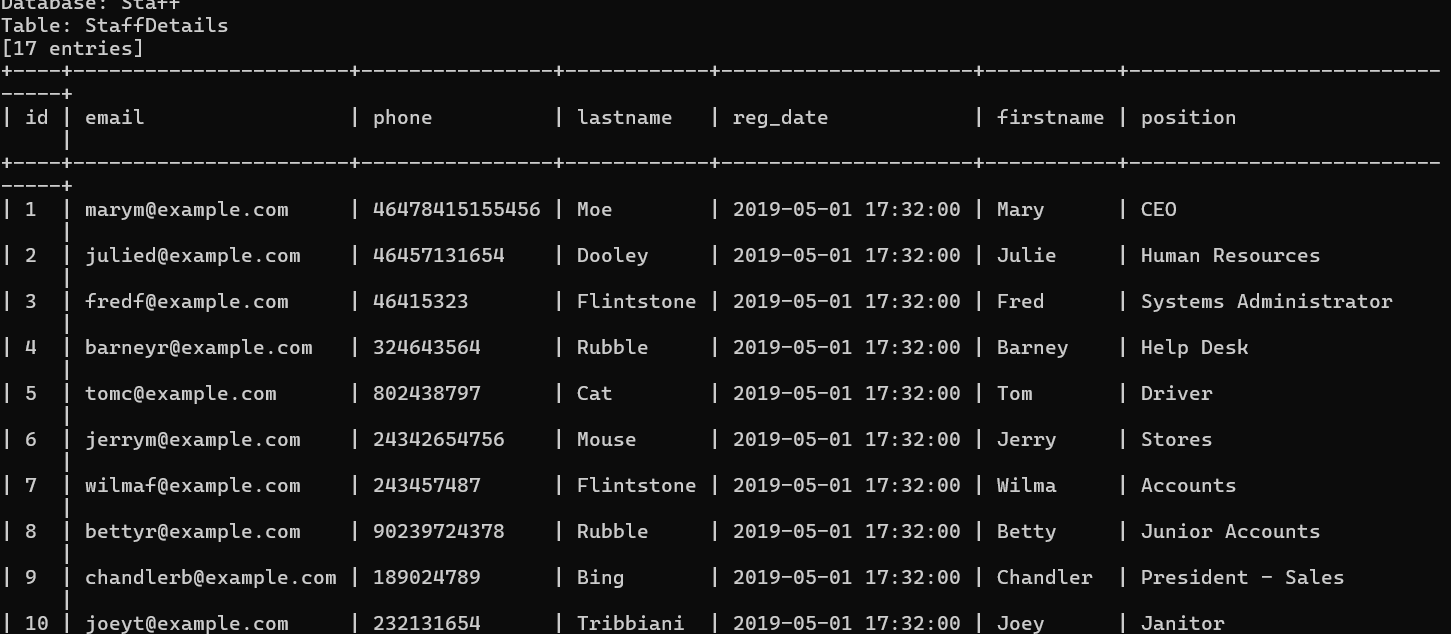Click the reg_date column header
This screenshot has height=634, width=1451.
pyautogui.click(x=780, y=118)
